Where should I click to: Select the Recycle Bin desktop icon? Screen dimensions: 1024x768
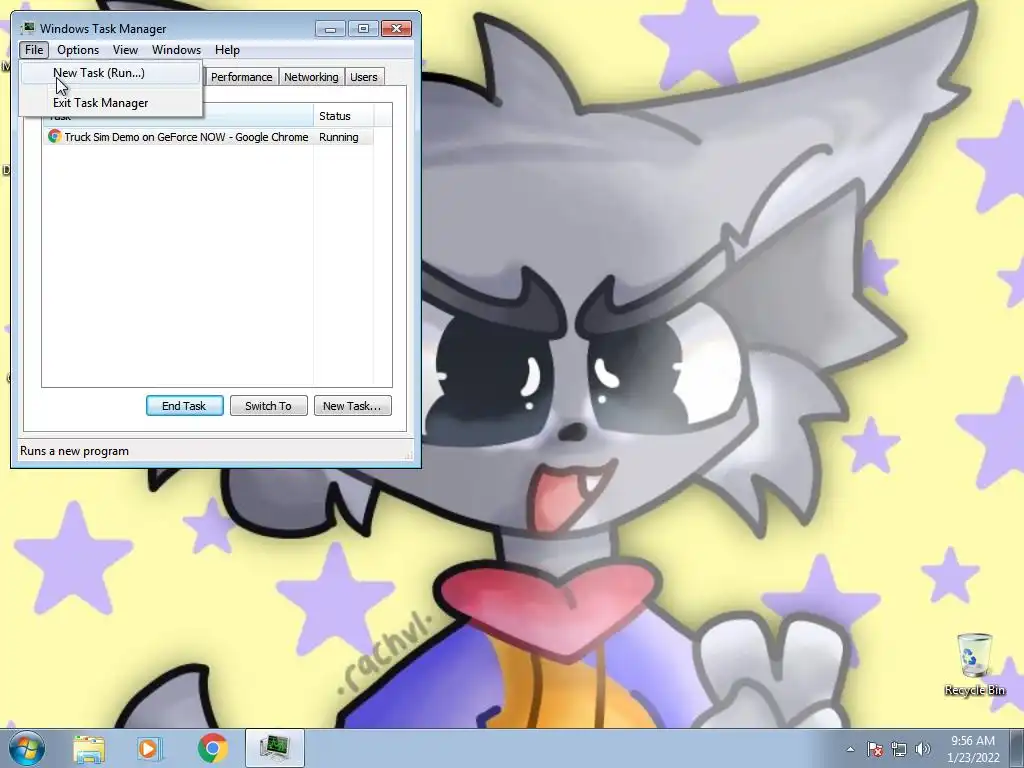[x=974, y=665]
